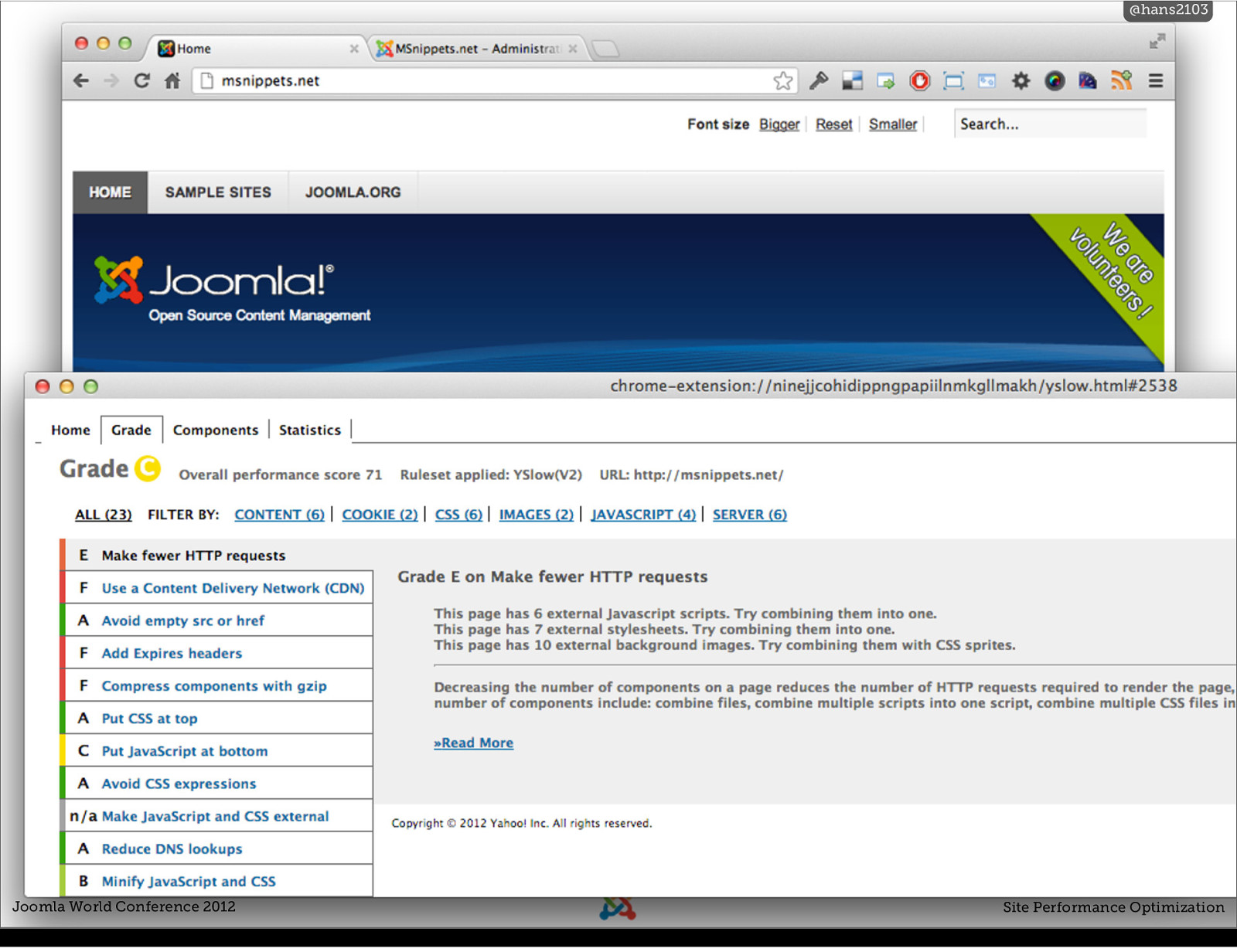
Task: Close the Home browser tab
Action: click(x=354, y=49)
